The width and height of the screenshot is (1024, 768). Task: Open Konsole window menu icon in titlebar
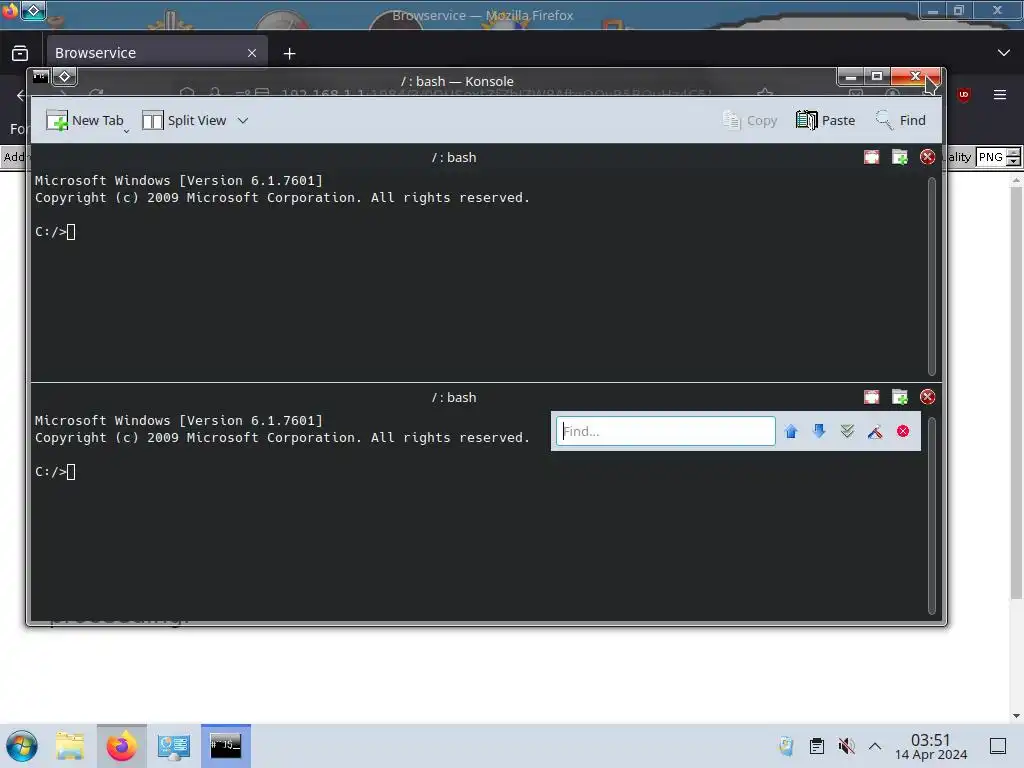(x=40, y=76)
